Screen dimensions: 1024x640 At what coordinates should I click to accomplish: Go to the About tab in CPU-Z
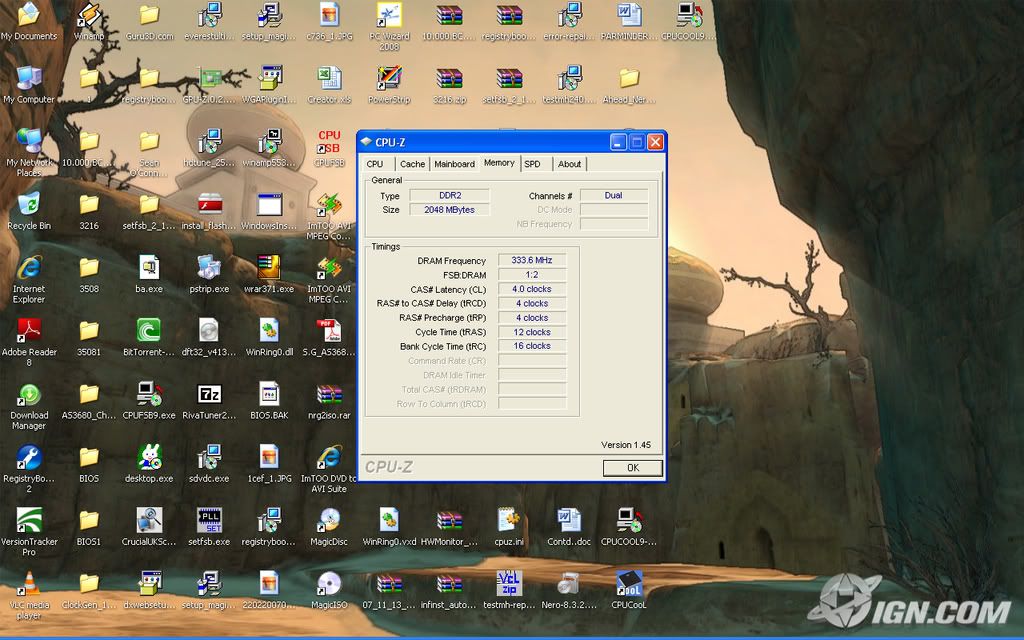tap(569, 164)
